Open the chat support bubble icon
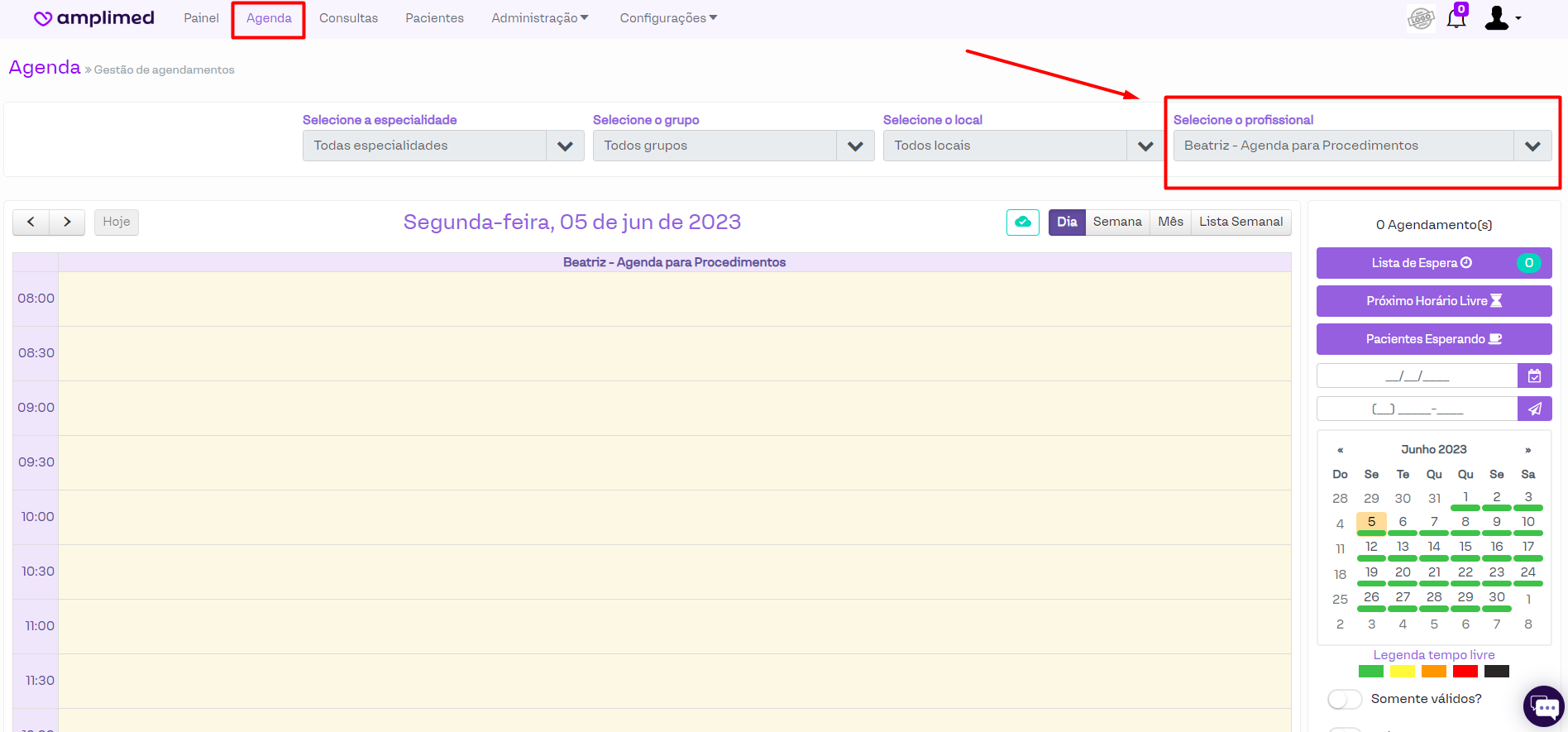 coord(1543,706)
